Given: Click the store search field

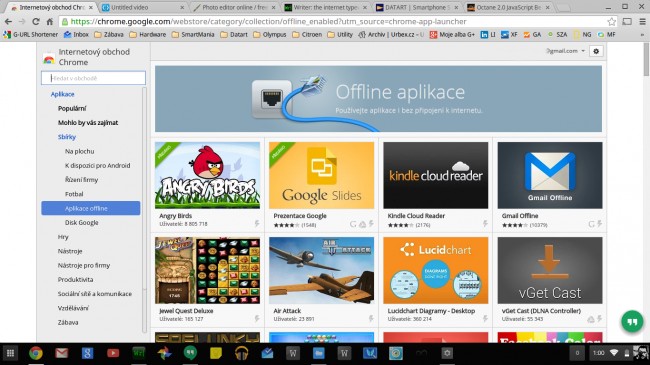Looking at the screenshot, I should 93,78.
